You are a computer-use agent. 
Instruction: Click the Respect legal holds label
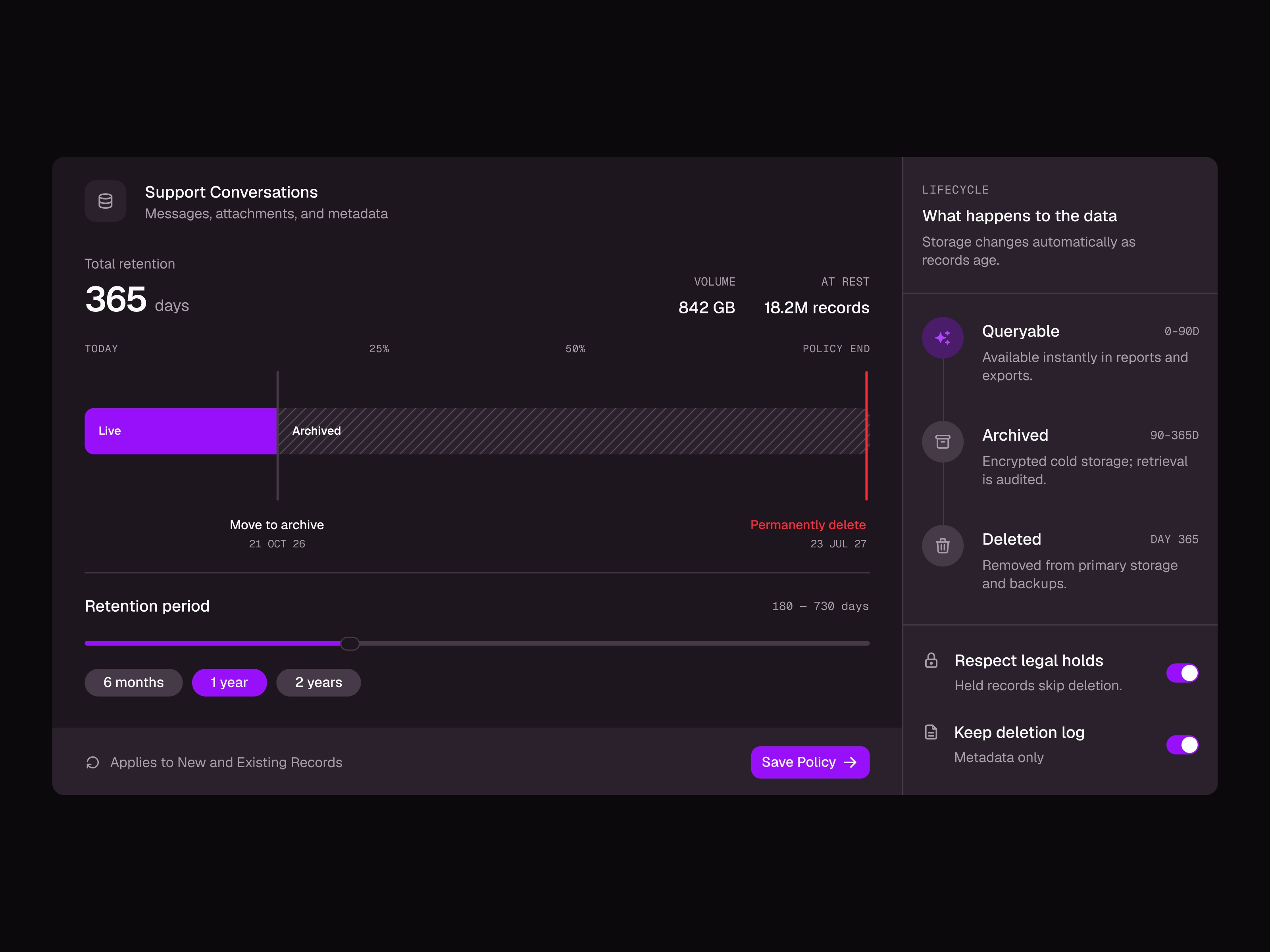point(1029,660)
